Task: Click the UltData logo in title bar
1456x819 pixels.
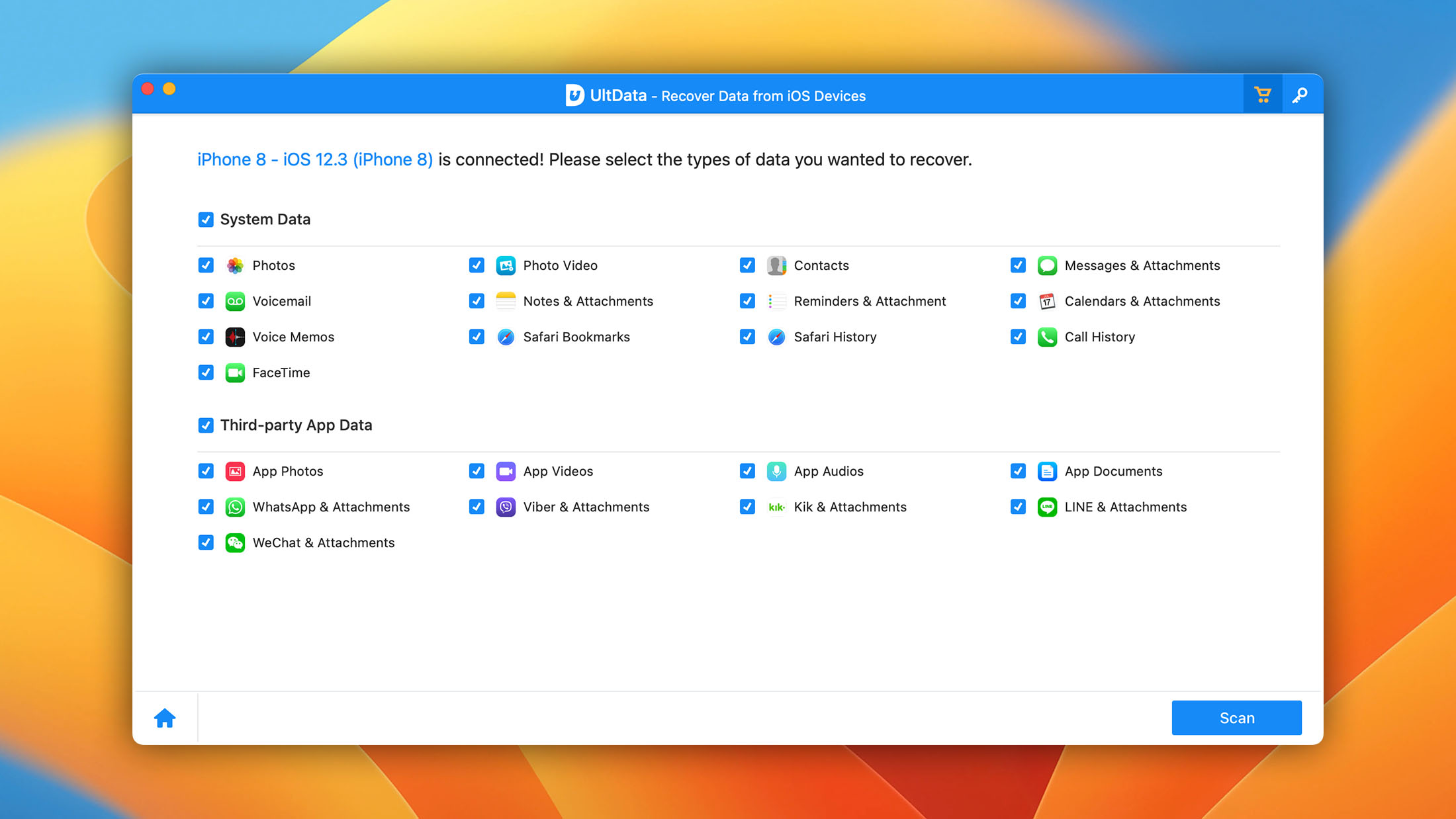Action: point(574,95)
